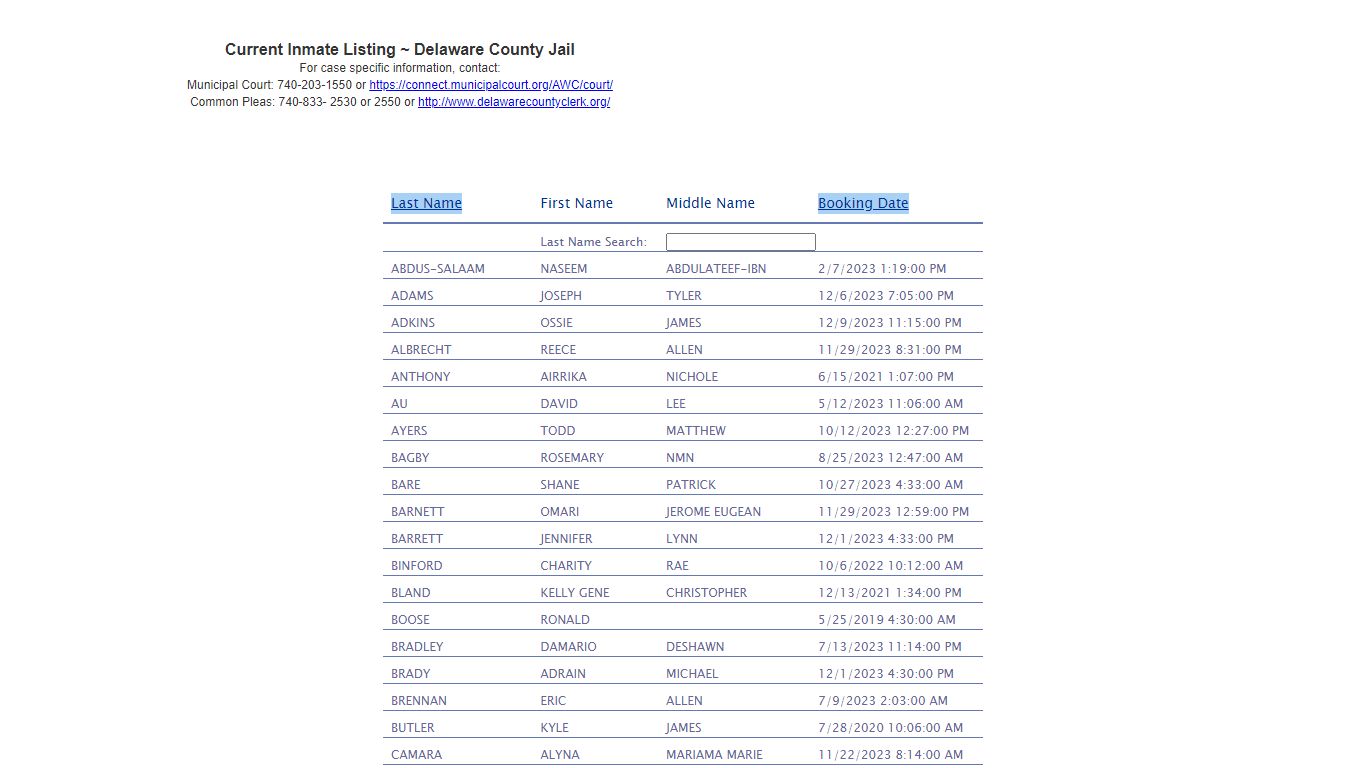Select the BARRETT last name cell
Screen dimensions: 1366x768
pyautogui.click(x=417, y=539)
